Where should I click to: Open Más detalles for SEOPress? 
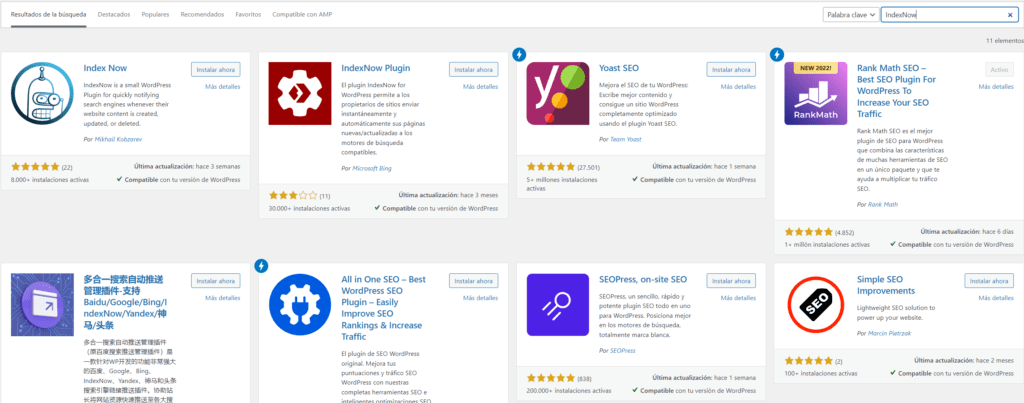click(738, 298)
